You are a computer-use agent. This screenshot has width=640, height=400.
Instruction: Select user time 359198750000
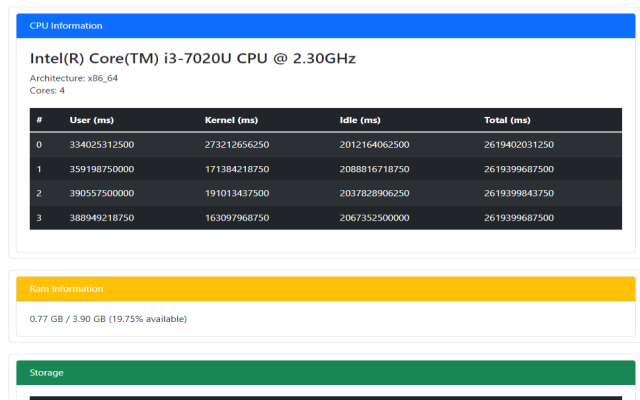[102, 169]
